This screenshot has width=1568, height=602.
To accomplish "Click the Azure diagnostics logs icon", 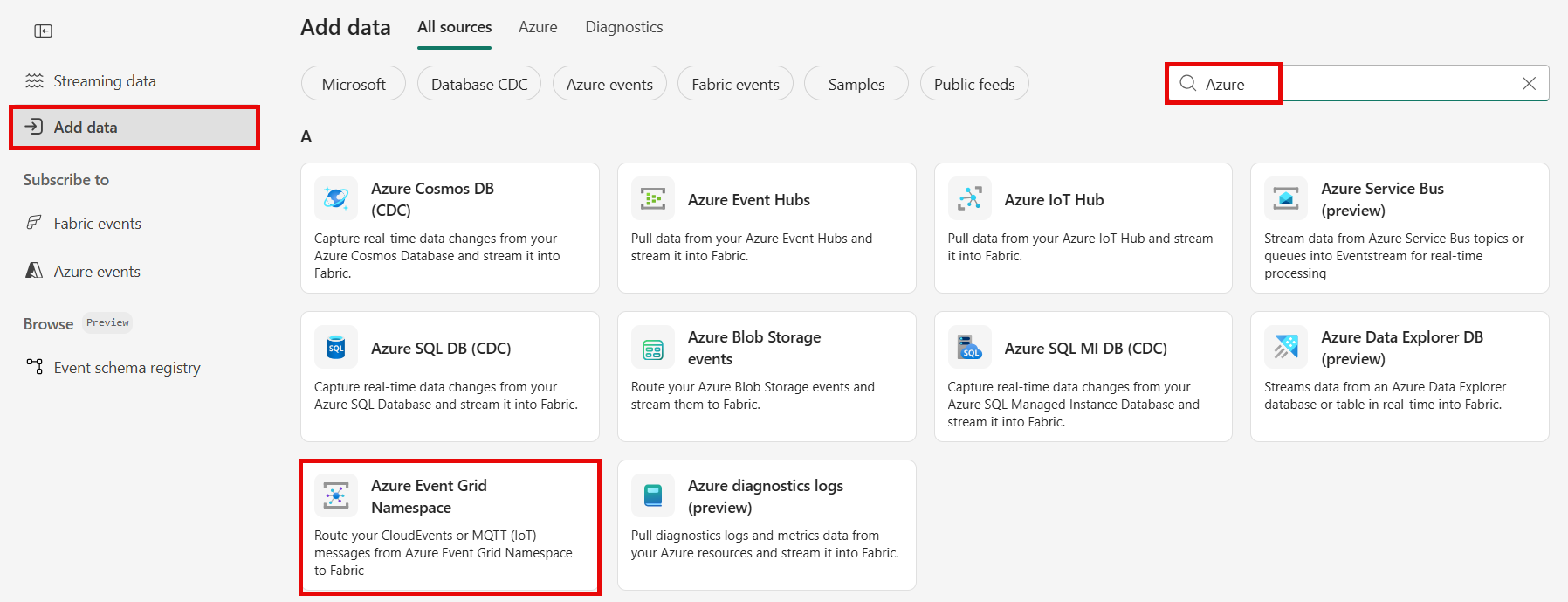I will (x=653, y=495).
